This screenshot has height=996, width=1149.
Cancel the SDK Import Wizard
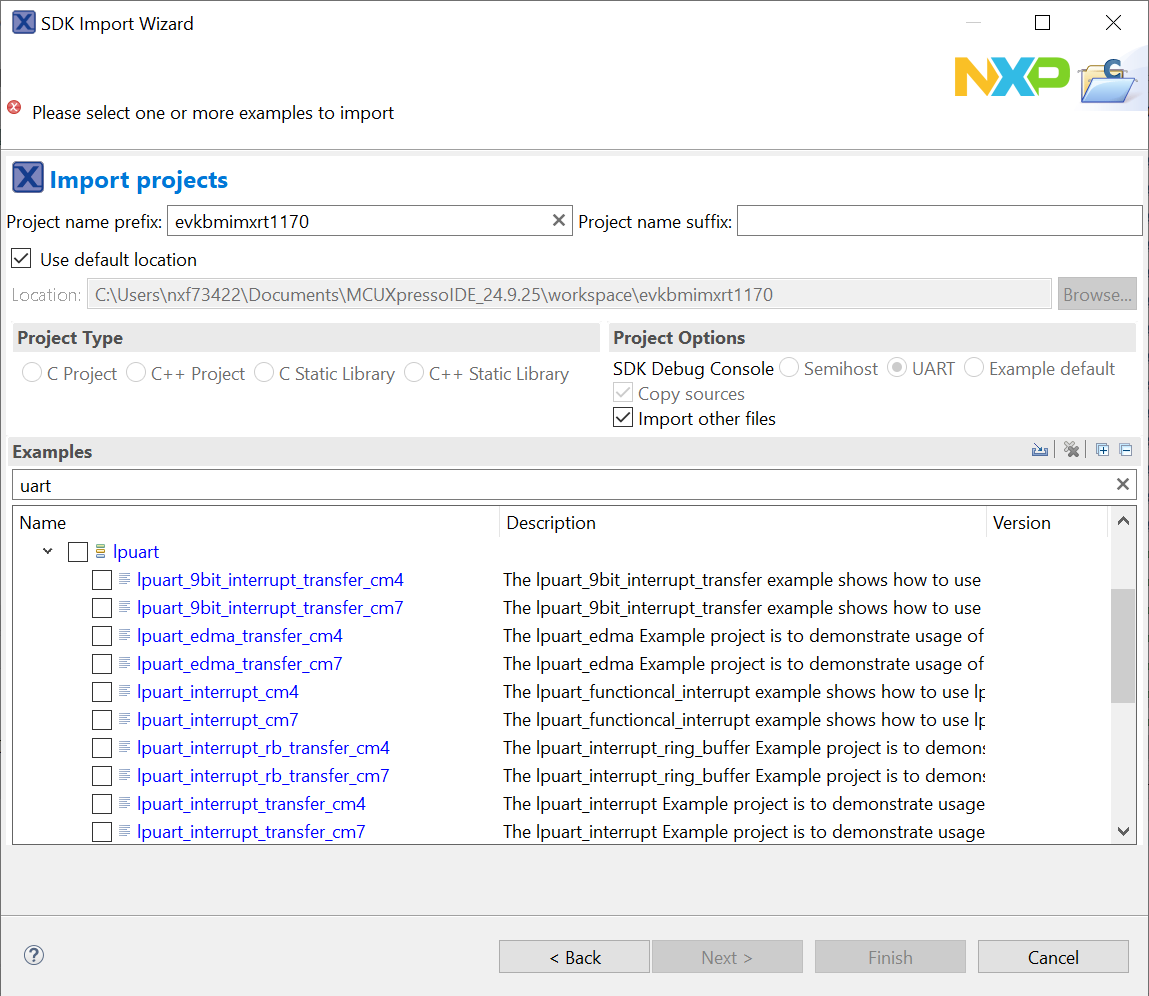coord(1052,957)
